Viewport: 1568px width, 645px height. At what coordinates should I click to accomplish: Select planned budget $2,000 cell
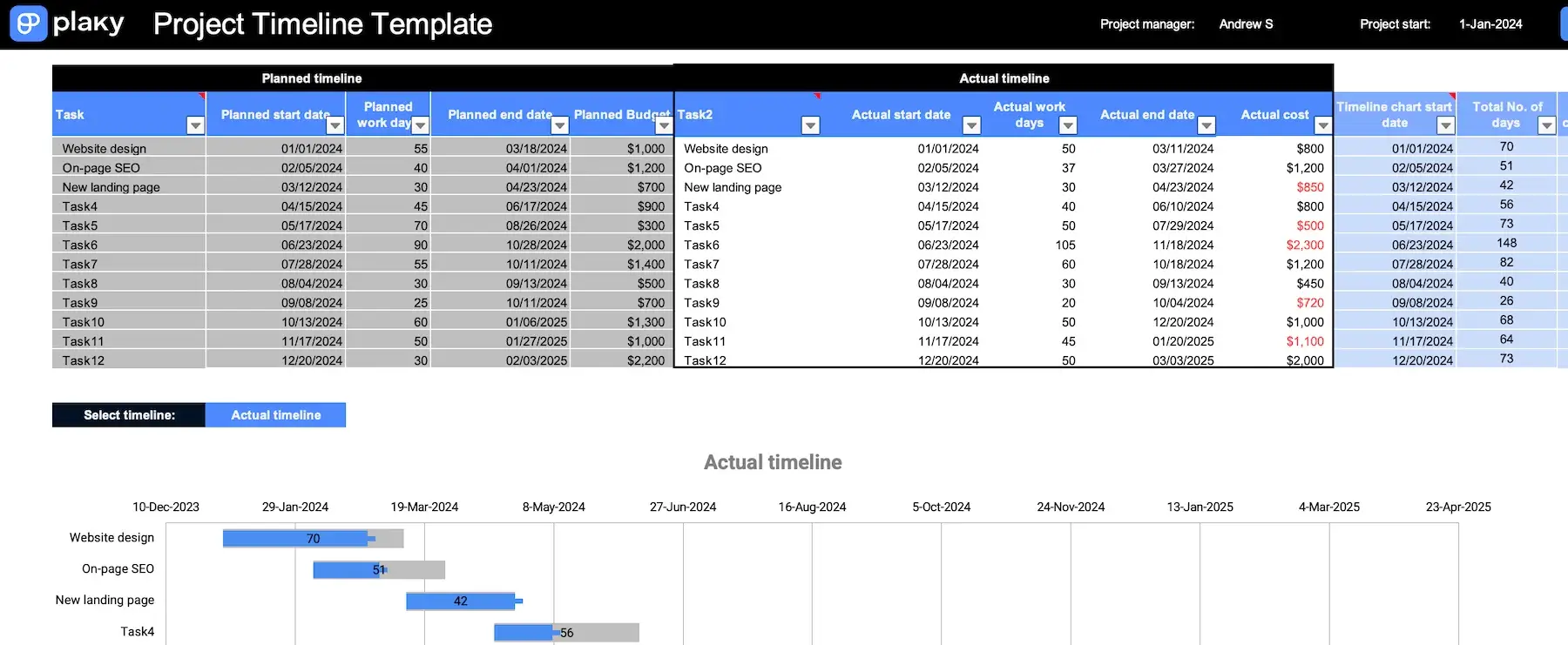click(622, 245)
